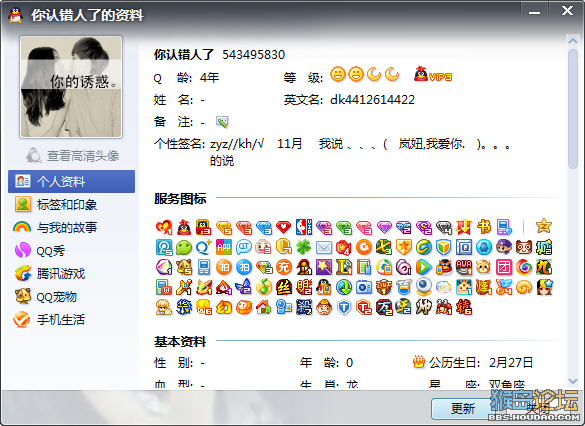Close the profile window

pos(567,11)
